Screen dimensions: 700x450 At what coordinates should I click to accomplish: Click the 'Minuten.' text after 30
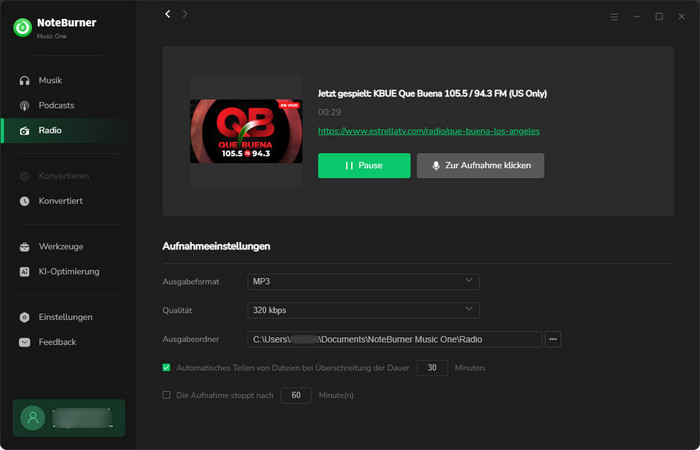coord(471,368)
